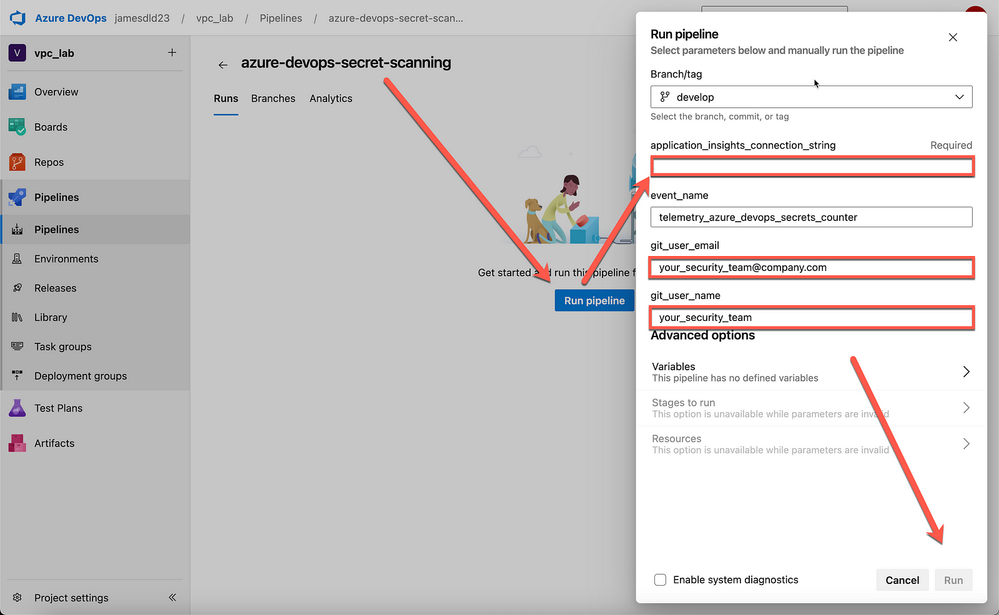Click the Azure DevOps title text
Screen dimensions: 999x615
tap(71, 18)
